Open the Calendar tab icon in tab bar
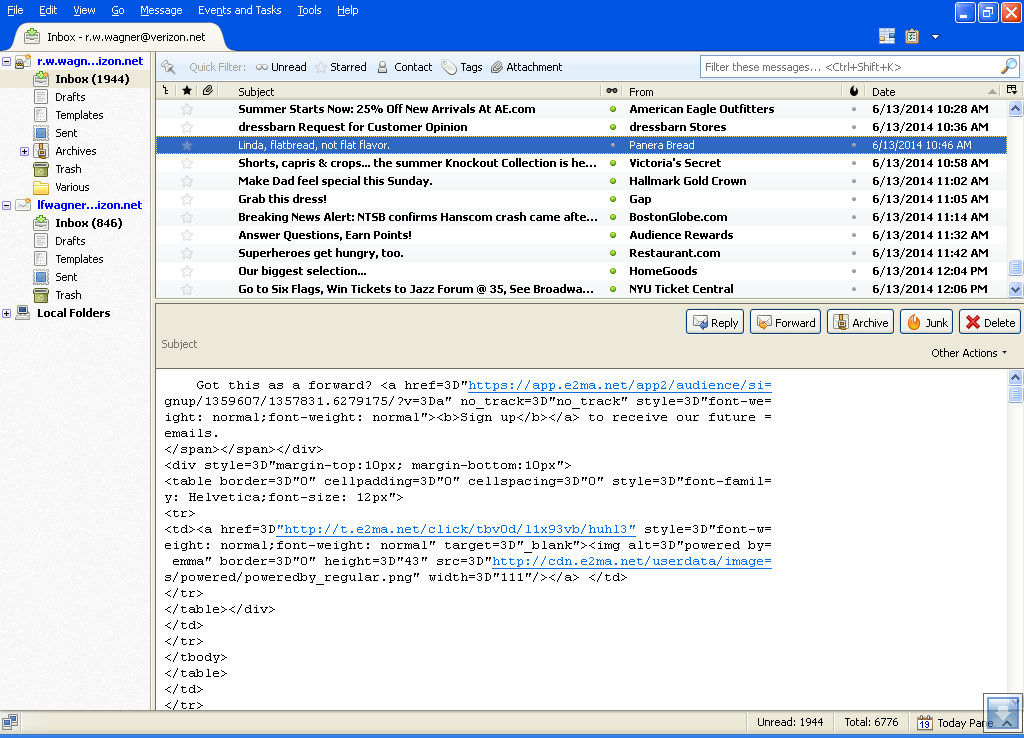The height and width of the screenshot is (738, 1024). pos(887,36)
